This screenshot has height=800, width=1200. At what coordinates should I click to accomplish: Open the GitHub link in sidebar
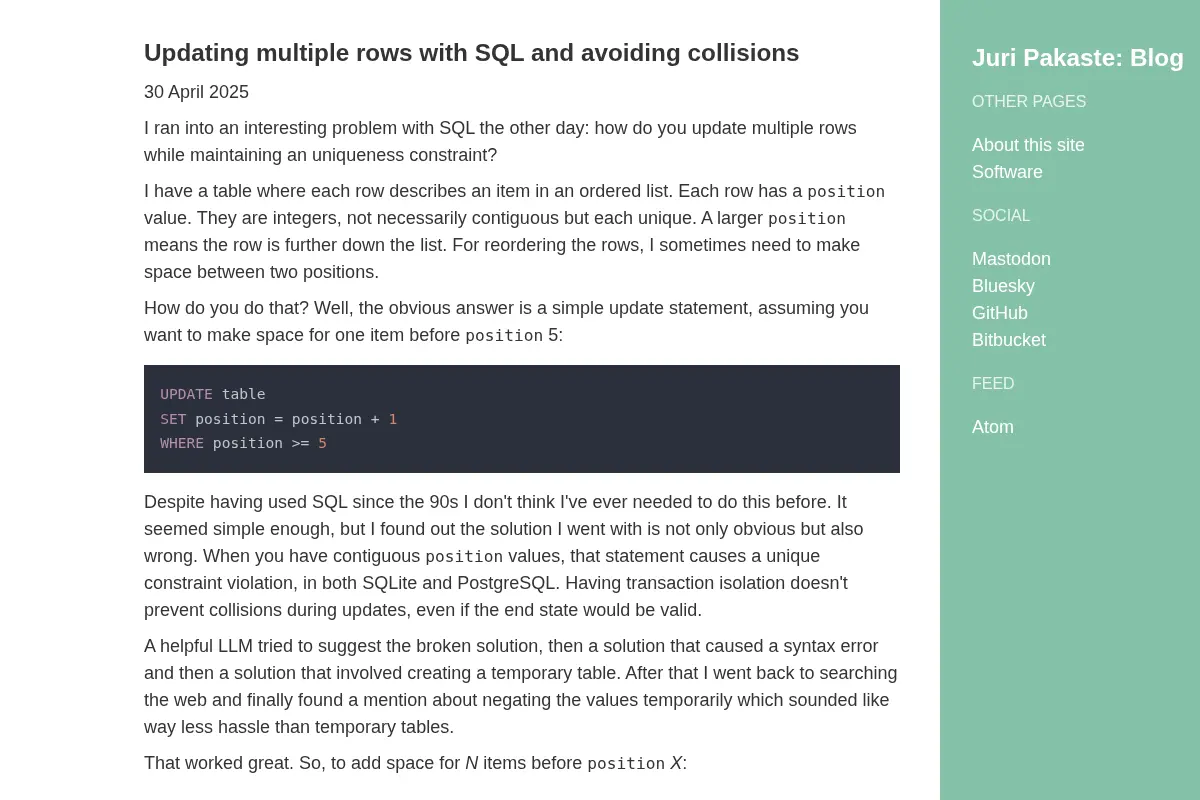[x=1000, y=313]
